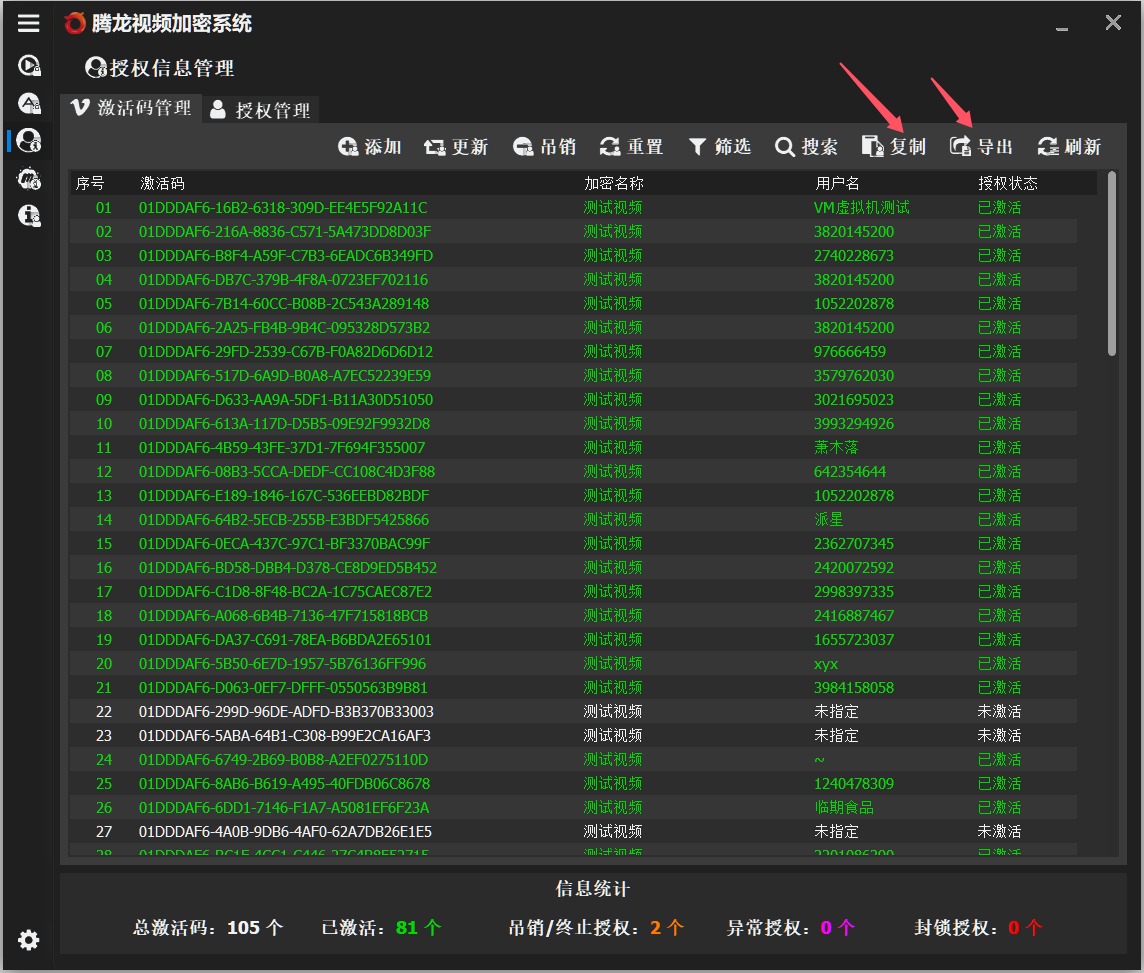Click username VM虚拟机测试

862,208
